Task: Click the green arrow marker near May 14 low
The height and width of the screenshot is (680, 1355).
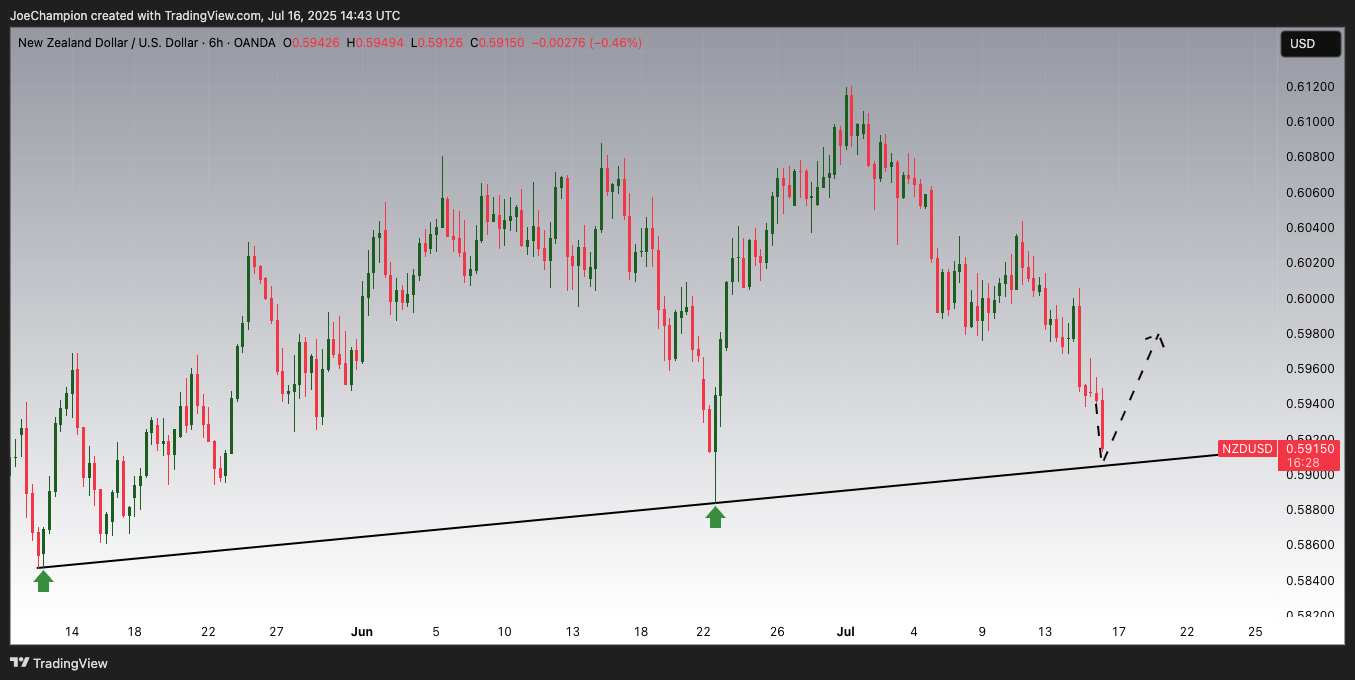Action: (x=43, y=580)
